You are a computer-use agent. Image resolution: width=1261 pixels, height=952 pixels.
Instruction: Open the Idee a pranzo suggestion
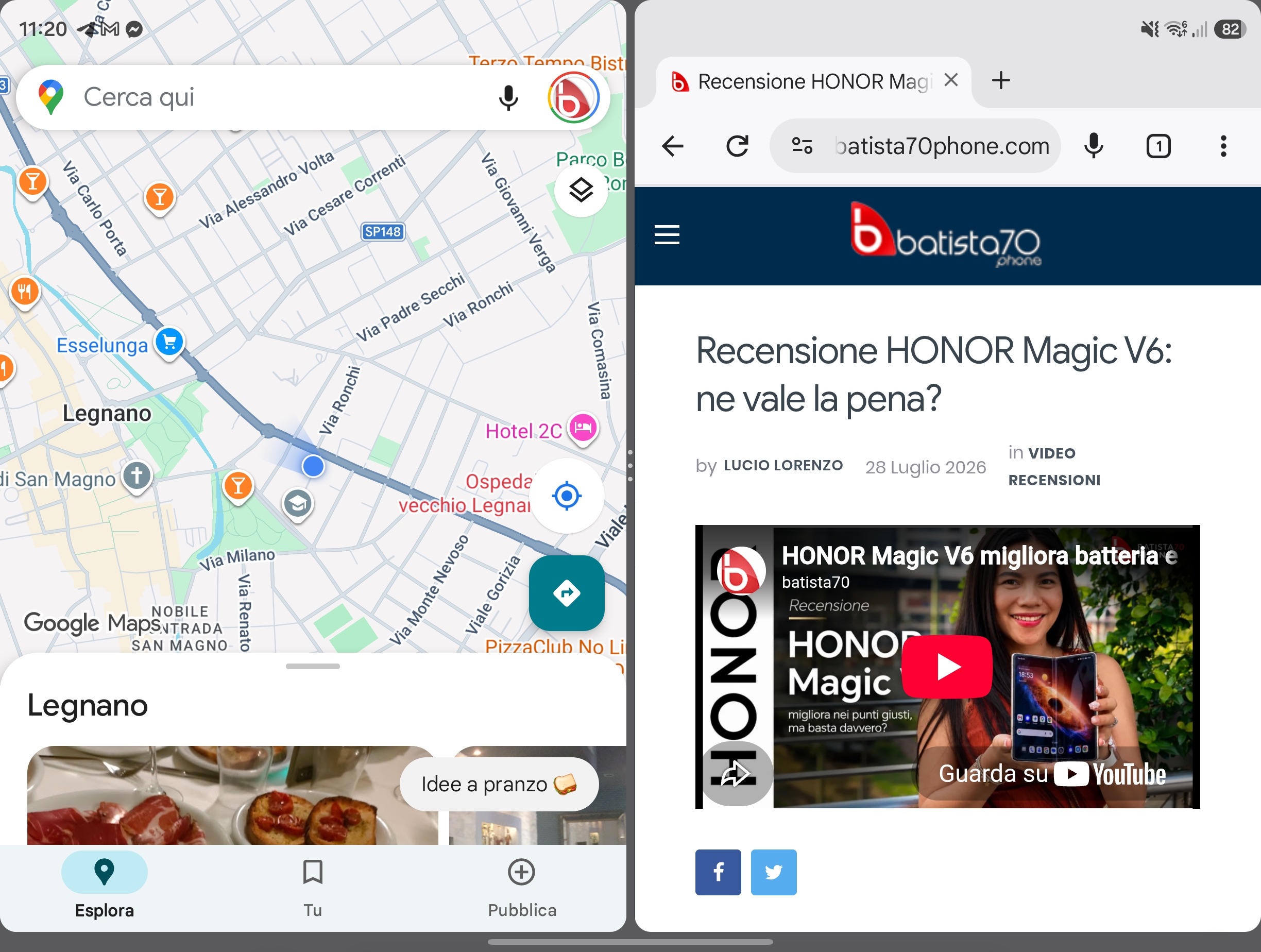point(499,785)
